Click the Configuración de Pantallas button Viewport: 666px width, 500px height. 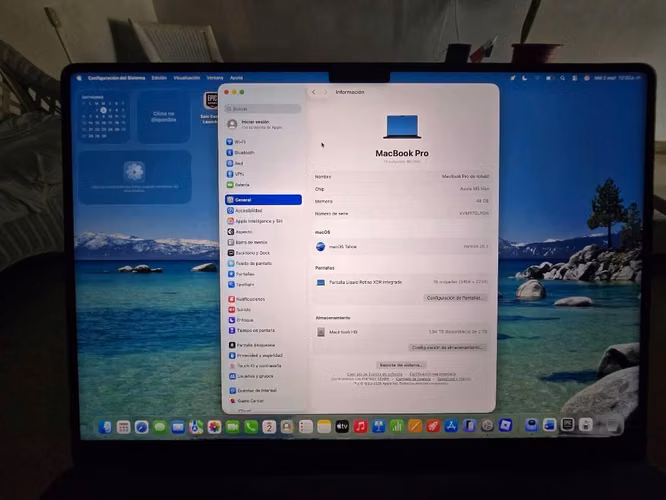click(455, 298)
